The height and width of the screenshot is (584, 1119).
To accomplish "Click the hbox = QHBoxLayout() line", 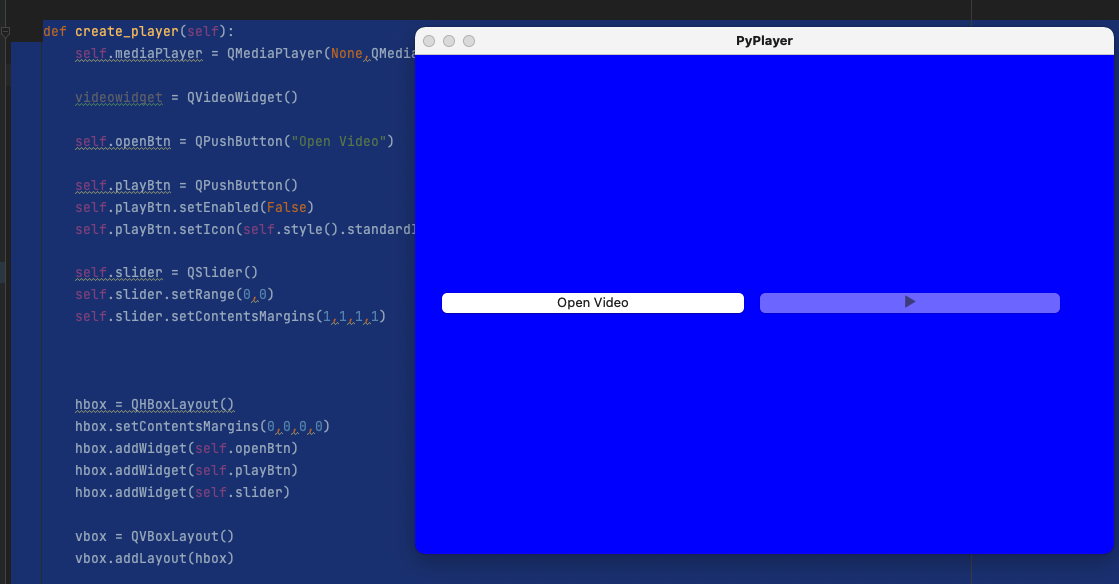I will 154,405.
